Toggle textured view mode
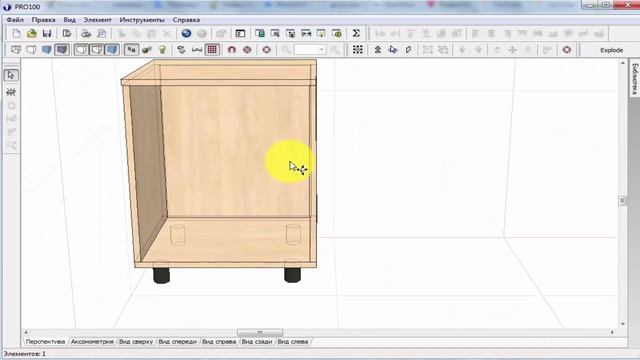Screen dimensions: 640x360 [x=62, y=50]
